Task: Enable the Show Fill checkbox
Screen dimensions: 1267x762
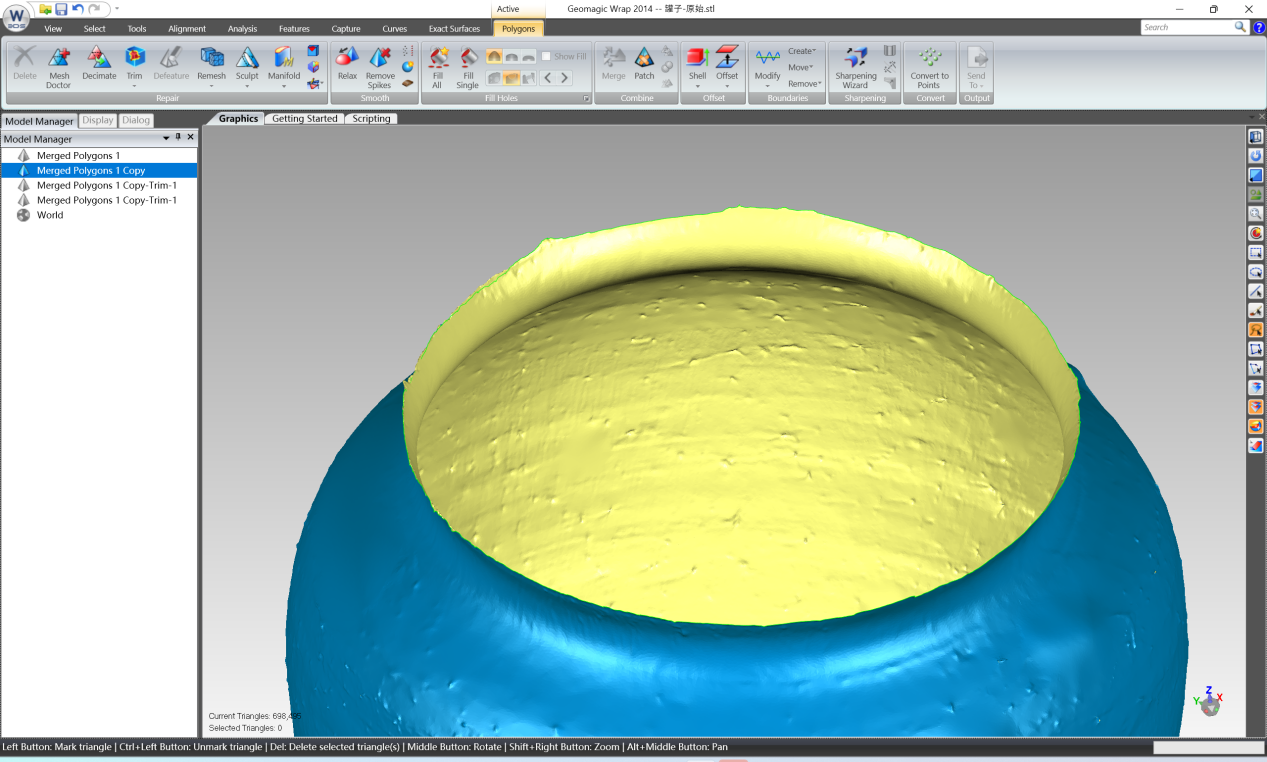Action: (546, 56)
